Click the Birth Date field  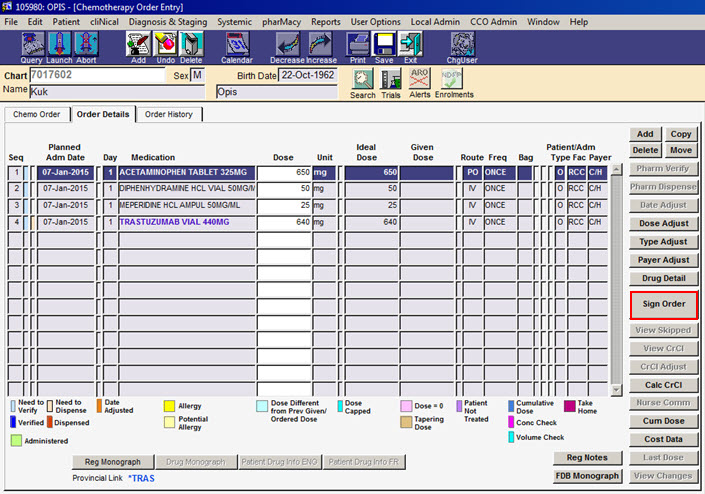point(308,75)
